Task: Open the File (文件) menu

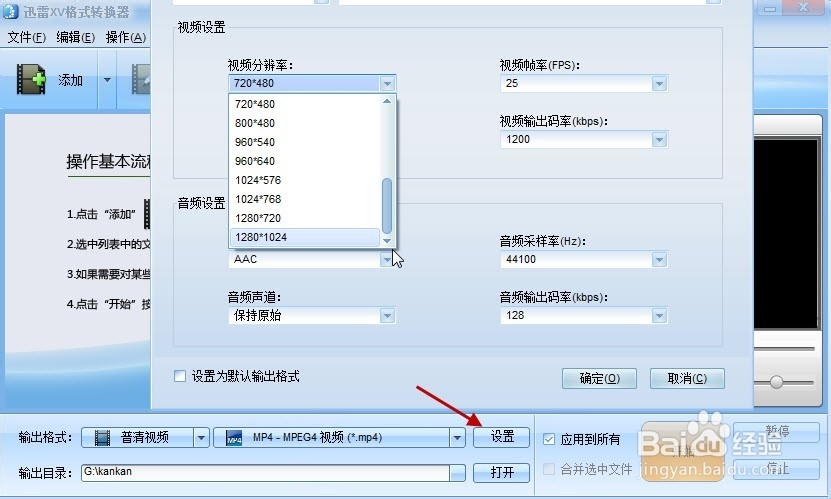Action: [x=26, y=37]
